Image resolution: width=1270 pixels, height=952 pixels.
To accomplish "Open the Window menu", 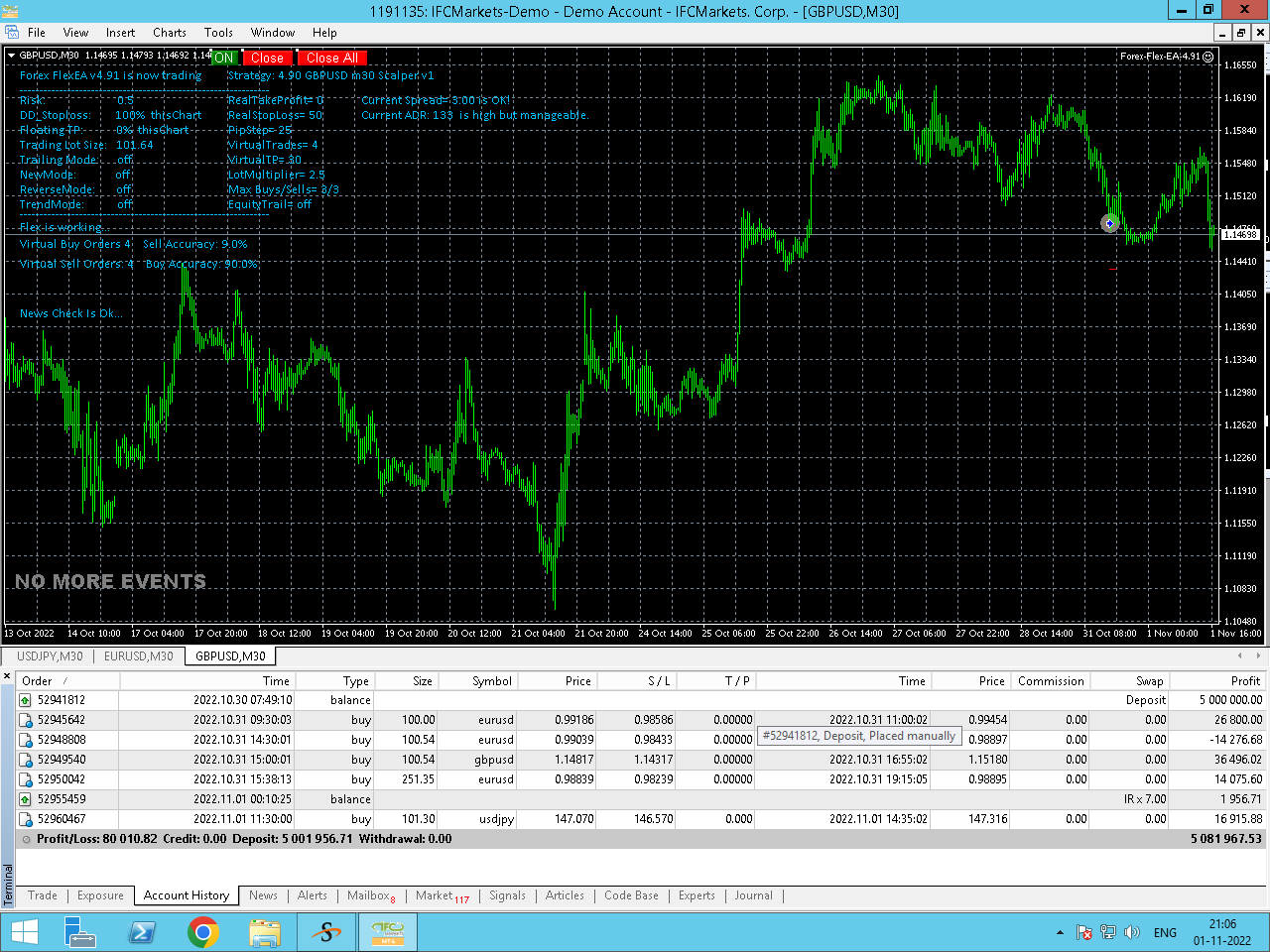I will pos(273,33).
